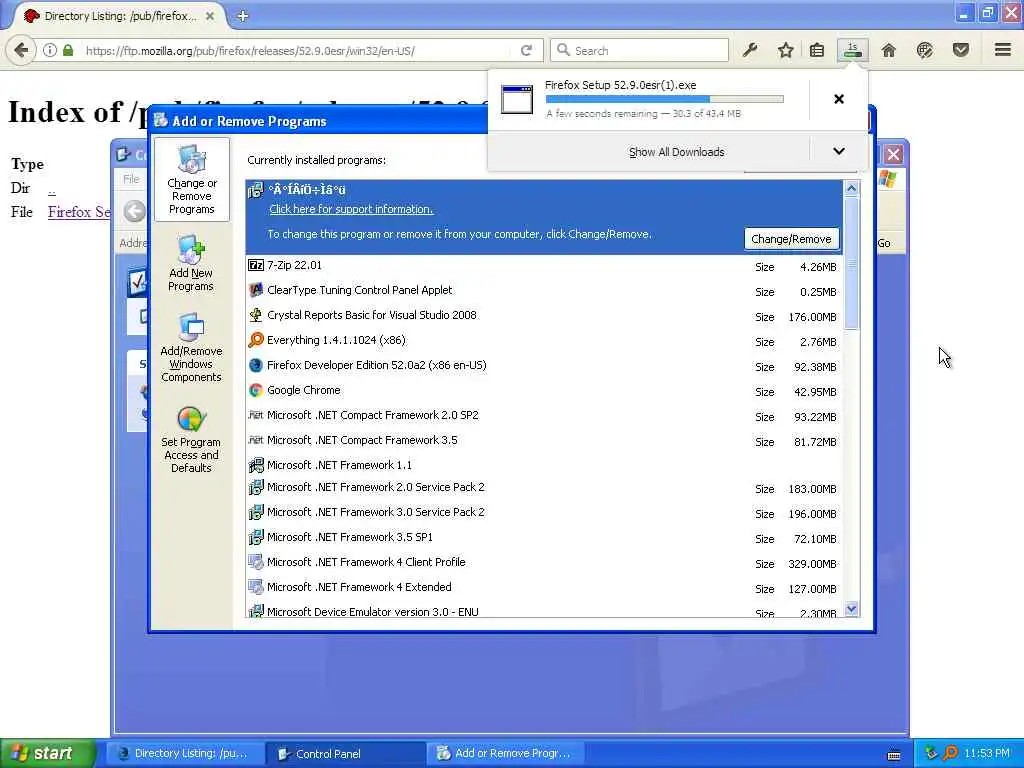The image size is (1024, 768).
Task: Select Microsoft .NET Framework 3.5 SP1 row
Action: click(544, 537)
